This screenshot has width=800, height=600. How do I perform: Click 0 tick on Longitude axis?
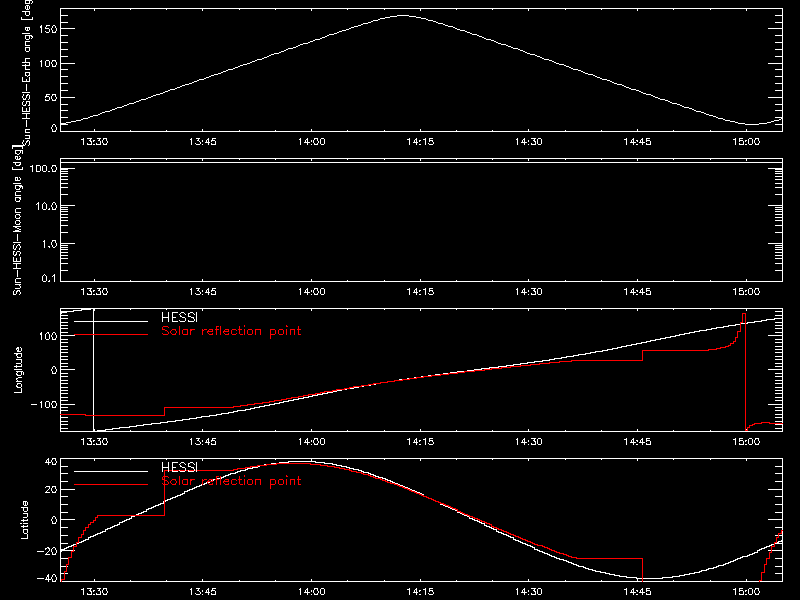[x=54, y=370]
